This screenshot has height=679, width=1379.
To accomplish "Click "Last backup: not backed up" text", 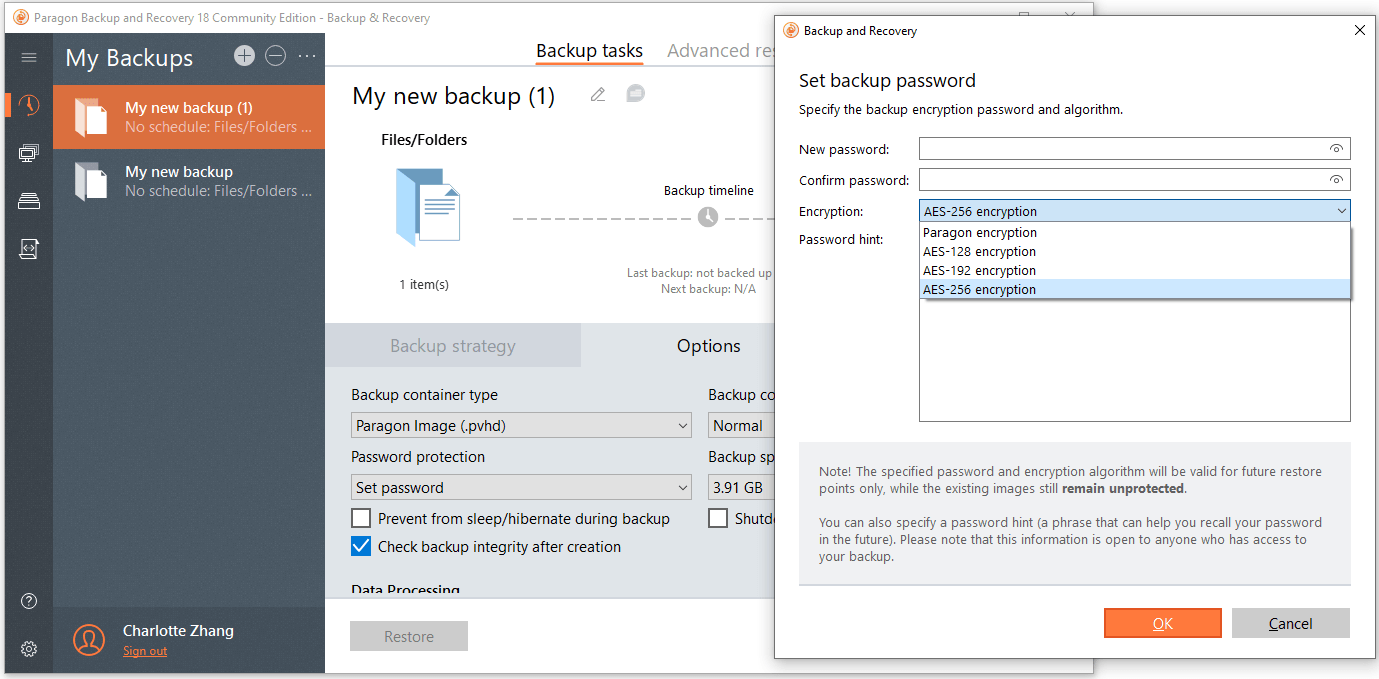I will pos(699,273).
